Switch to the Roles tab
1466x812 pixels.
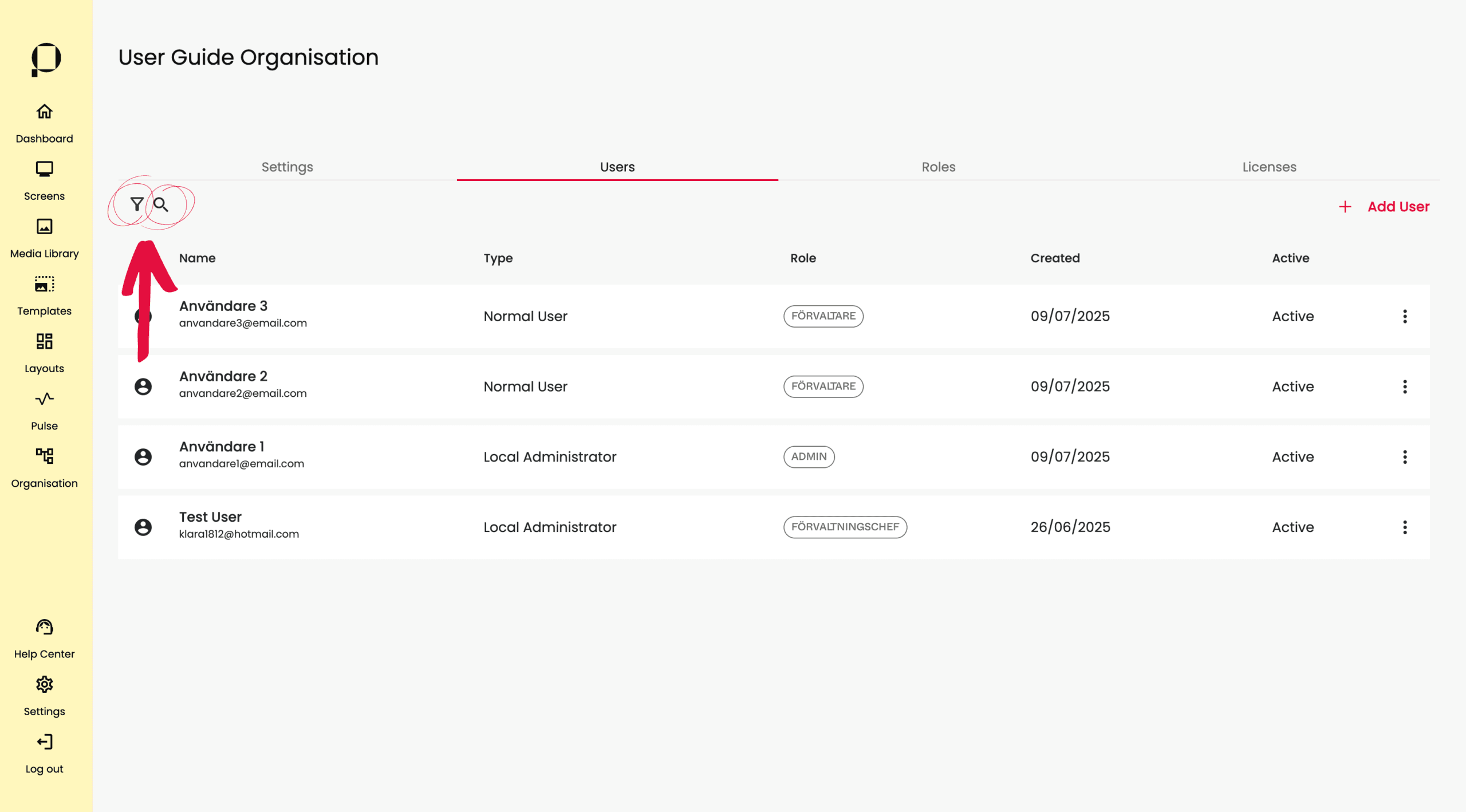point(938,167)
